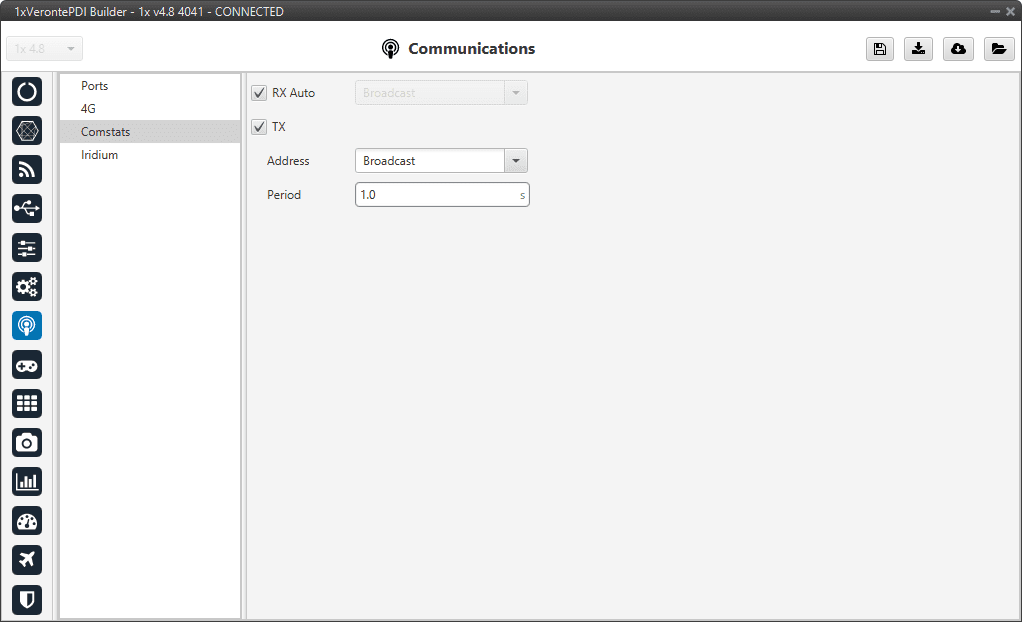
Task: Open the Iridium menu entry
Action: pyautogui.click(x=99, y=155)
